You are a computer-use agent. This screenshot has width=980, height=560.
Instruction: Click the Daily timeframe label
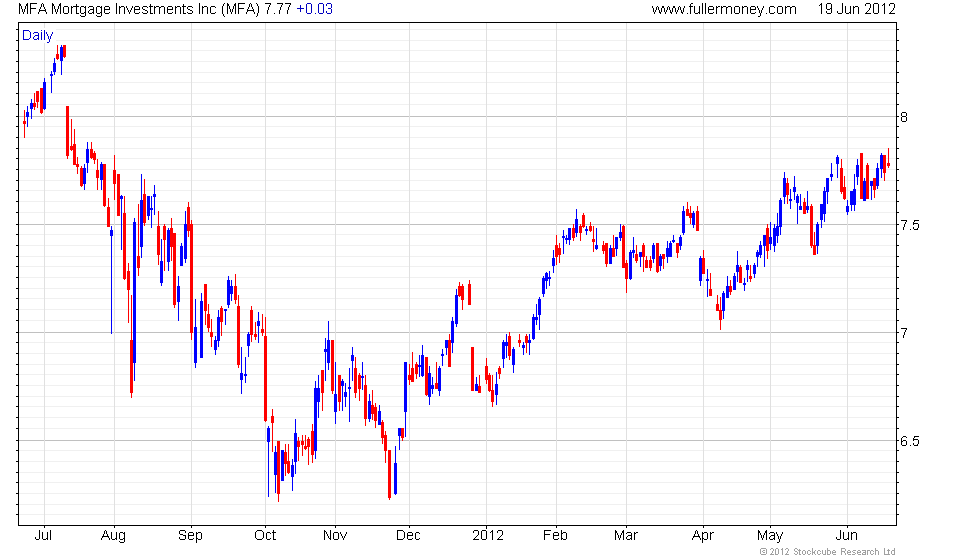click(38, 36)
